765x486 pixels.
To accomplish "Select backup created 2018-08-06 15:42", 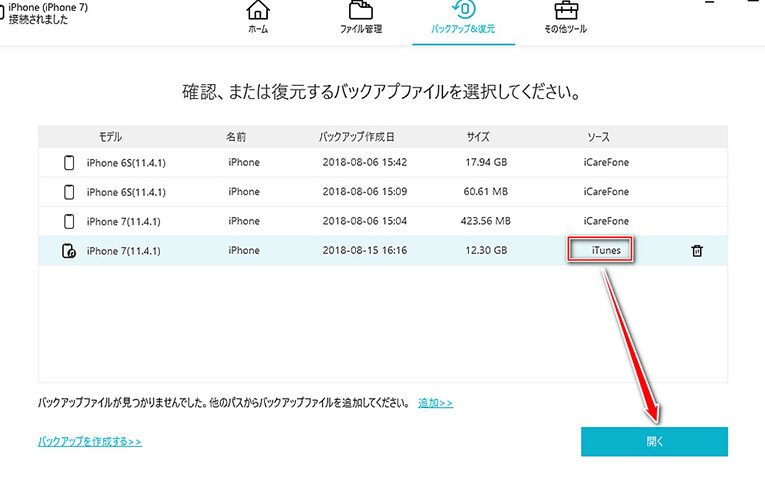I will (364, 163).
